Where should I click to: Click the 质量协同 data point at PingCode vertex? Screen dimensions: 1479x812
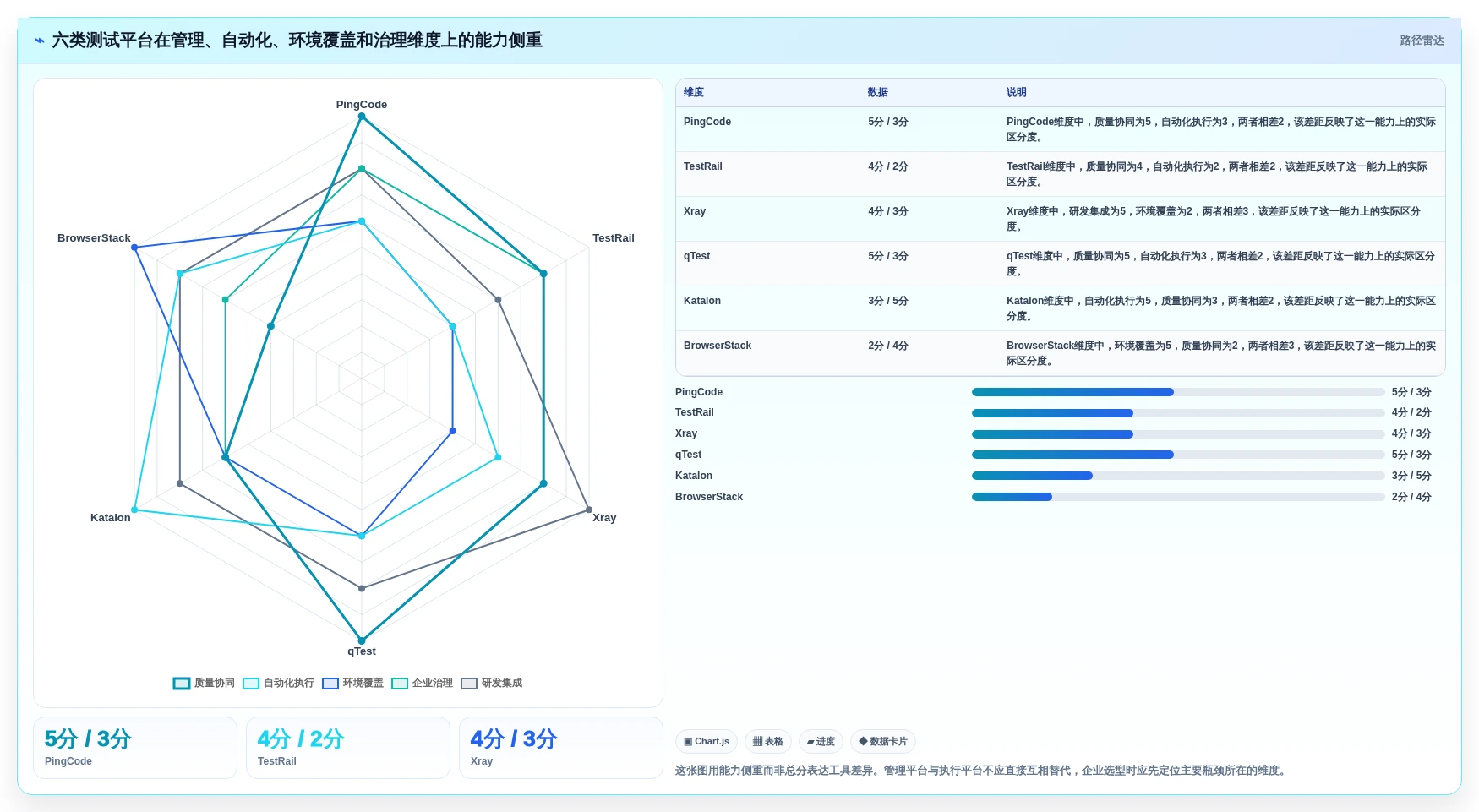[x=362, y=117]
